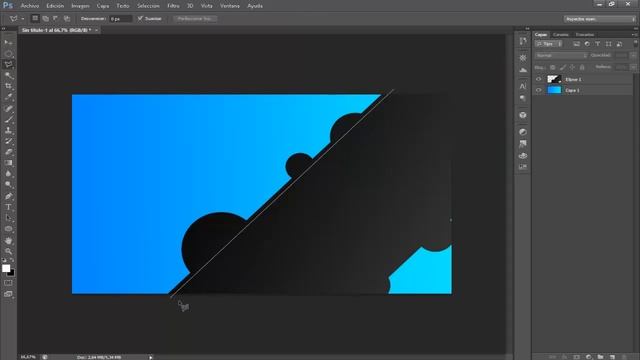Image resolution: width=640 pixels, height=360 pixels.
Task: Select the Brush tool
Action: coord(8,120)
